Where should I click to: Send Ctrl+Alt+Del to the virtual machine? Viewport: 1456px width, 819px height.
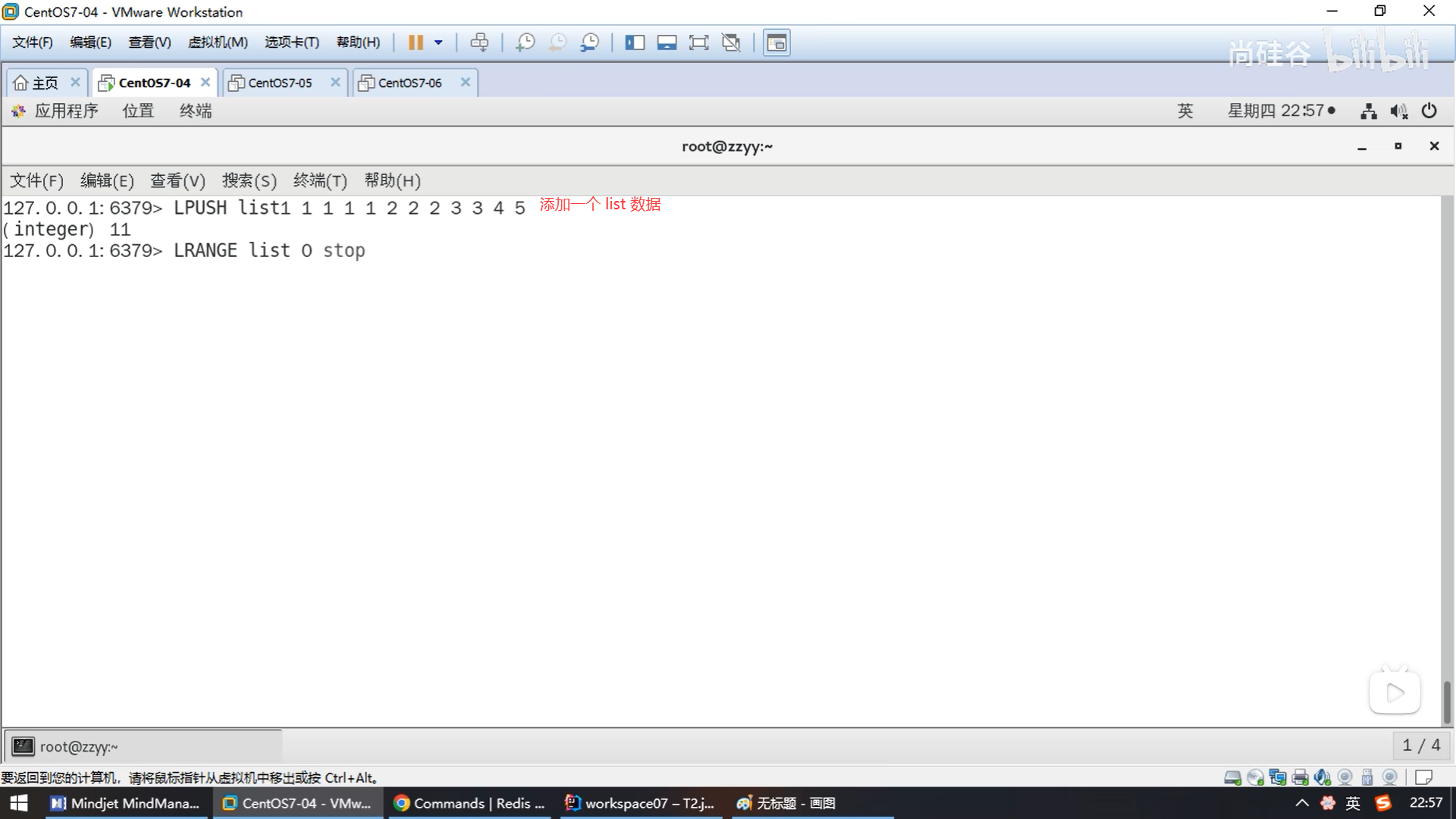coord(479,42)
